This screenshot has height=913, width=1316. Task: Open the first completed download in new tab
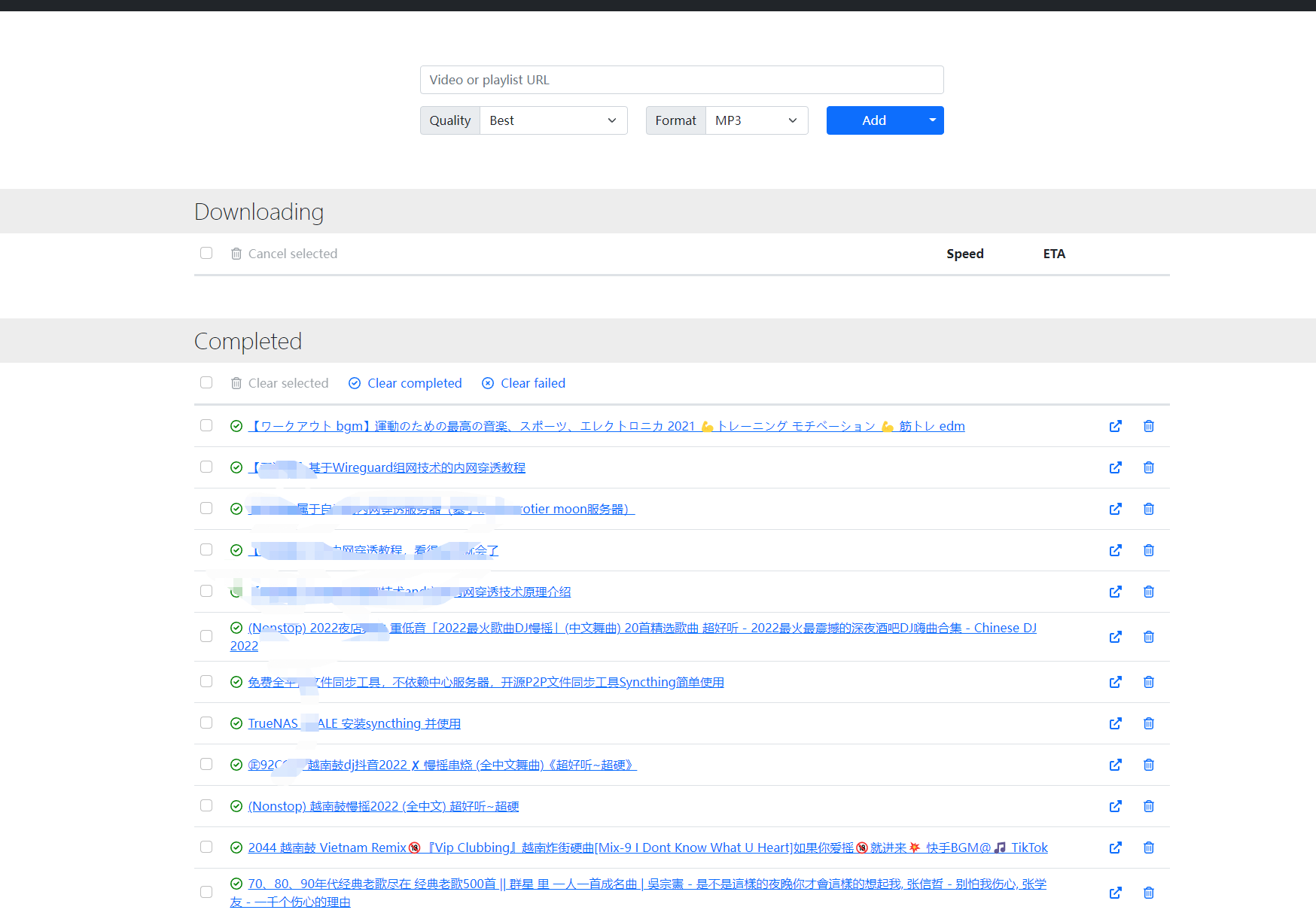click(x=1116, y=425)
